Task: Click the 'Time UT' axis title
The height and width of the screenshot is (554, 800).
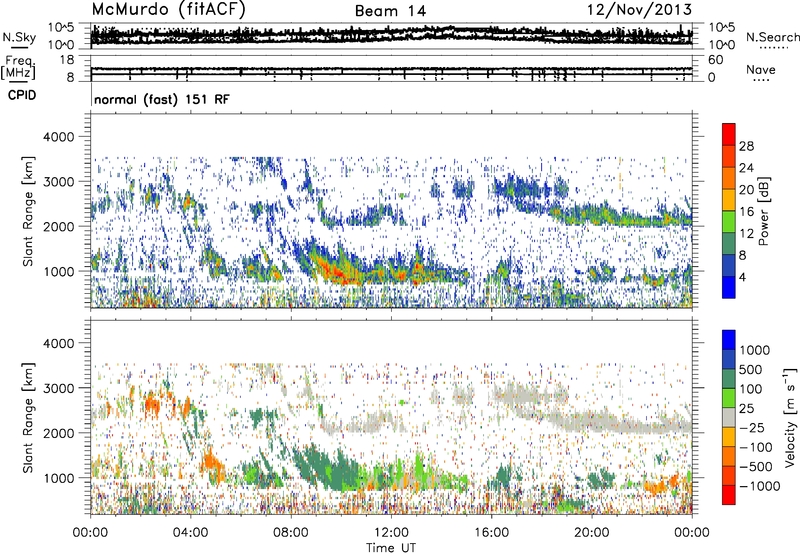Action: click(391, 548)
